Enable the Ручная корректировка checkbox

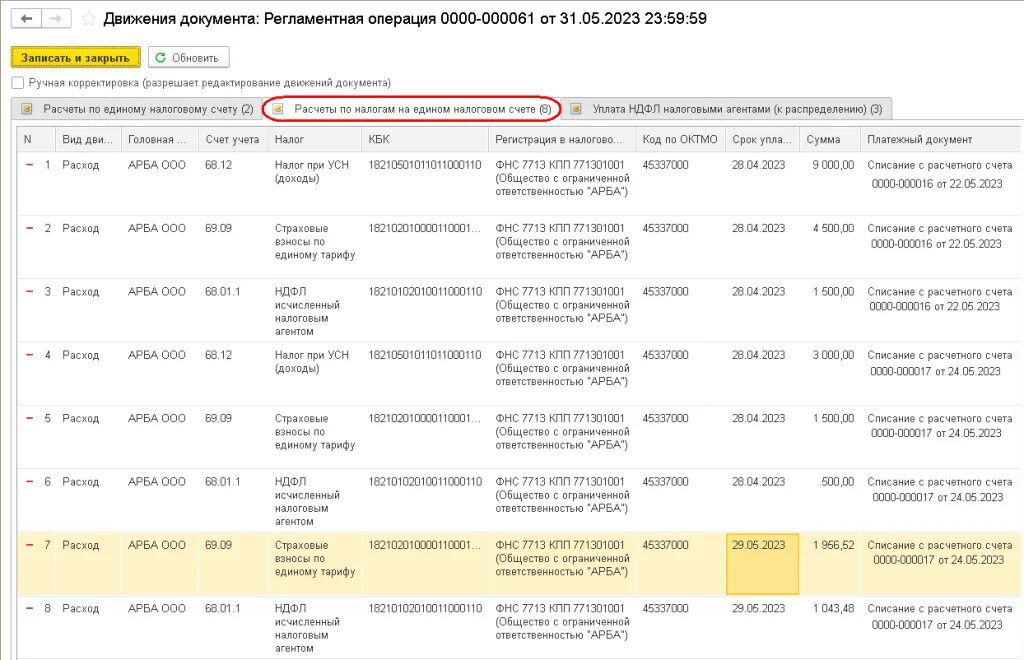pos(18,83)
